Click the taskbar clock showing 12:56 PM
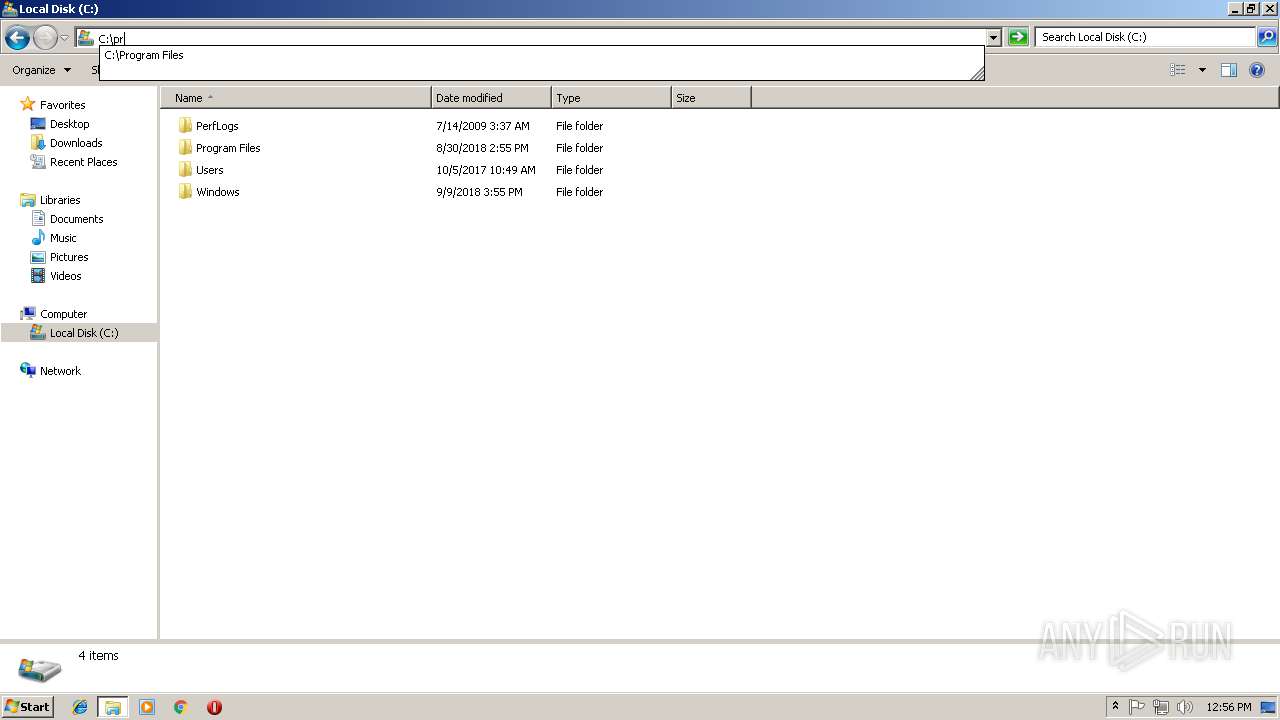 tap(1229, 707)
